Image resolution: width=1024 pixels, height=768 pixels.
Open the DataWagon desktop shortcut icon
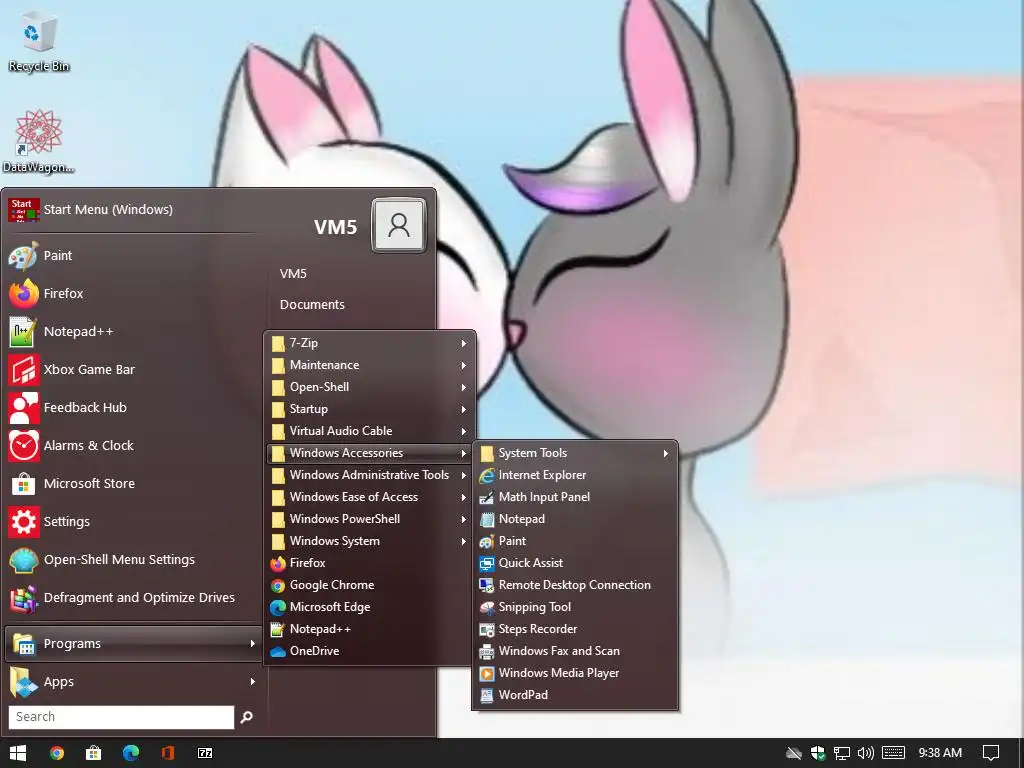tap(39, 133)
